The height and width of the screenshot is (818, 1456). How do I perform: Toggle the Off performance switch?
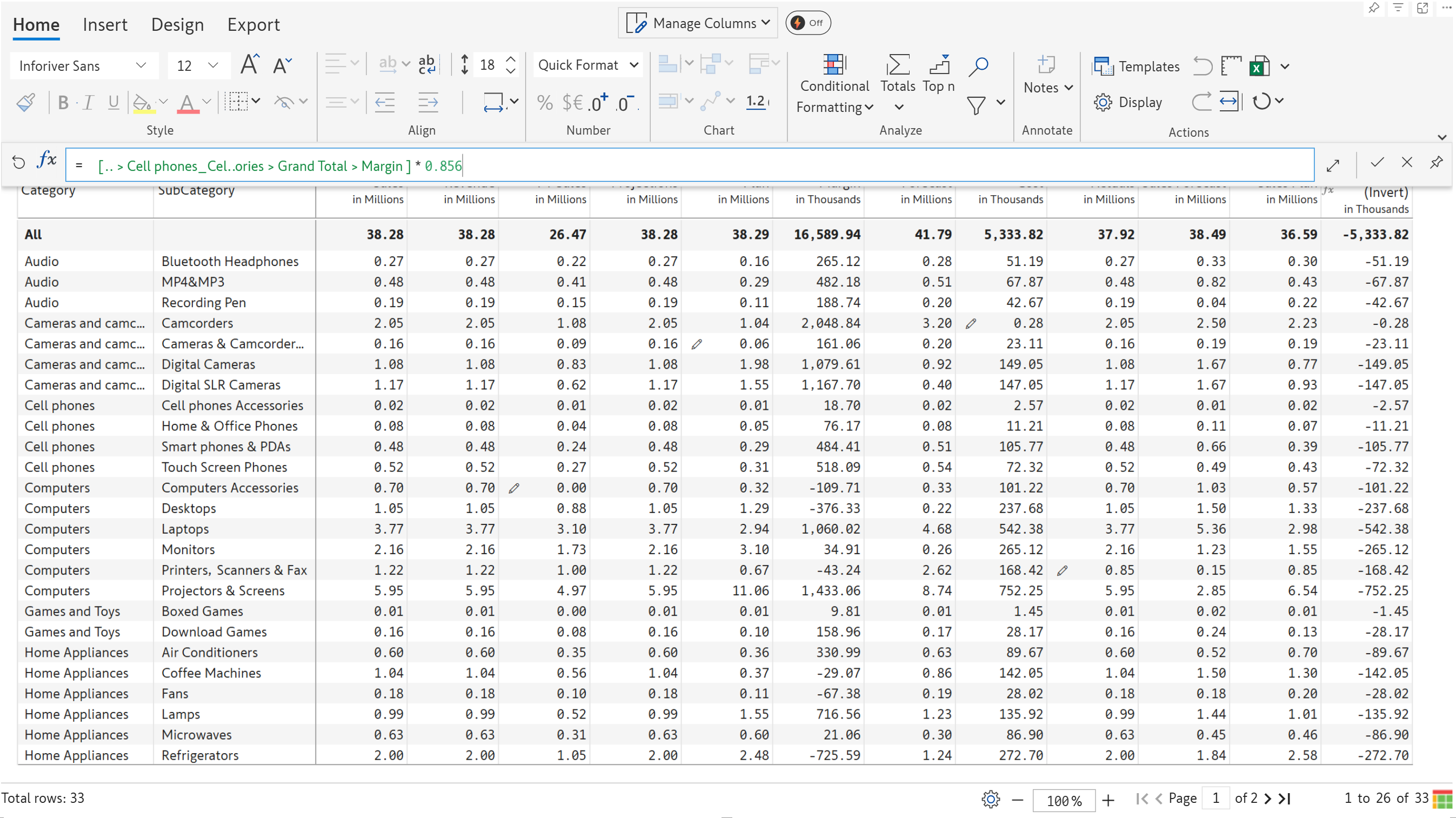coord(807,23)
